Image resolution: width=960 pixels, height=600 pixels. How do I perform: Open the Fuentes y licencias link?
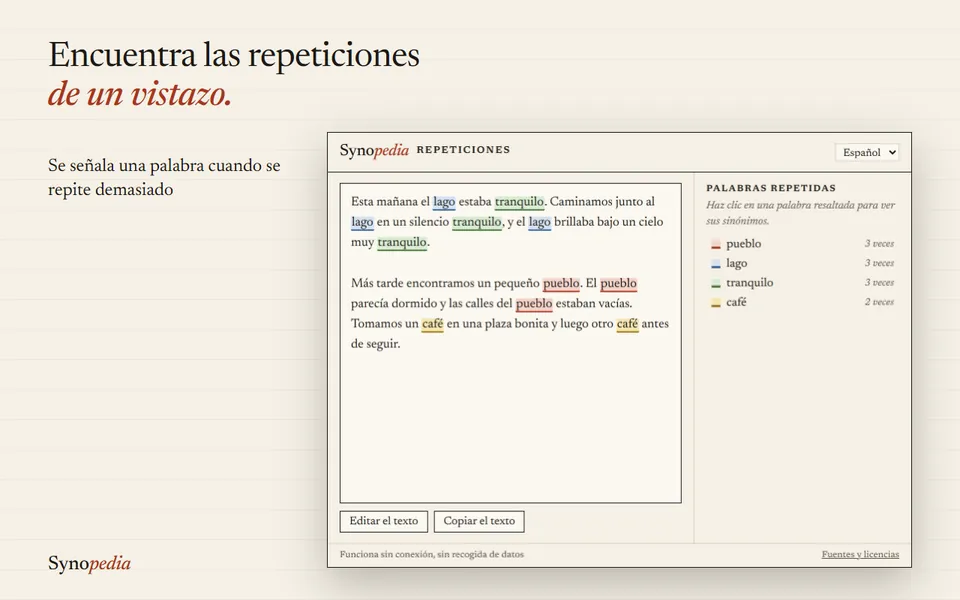[x=860, y=554]
